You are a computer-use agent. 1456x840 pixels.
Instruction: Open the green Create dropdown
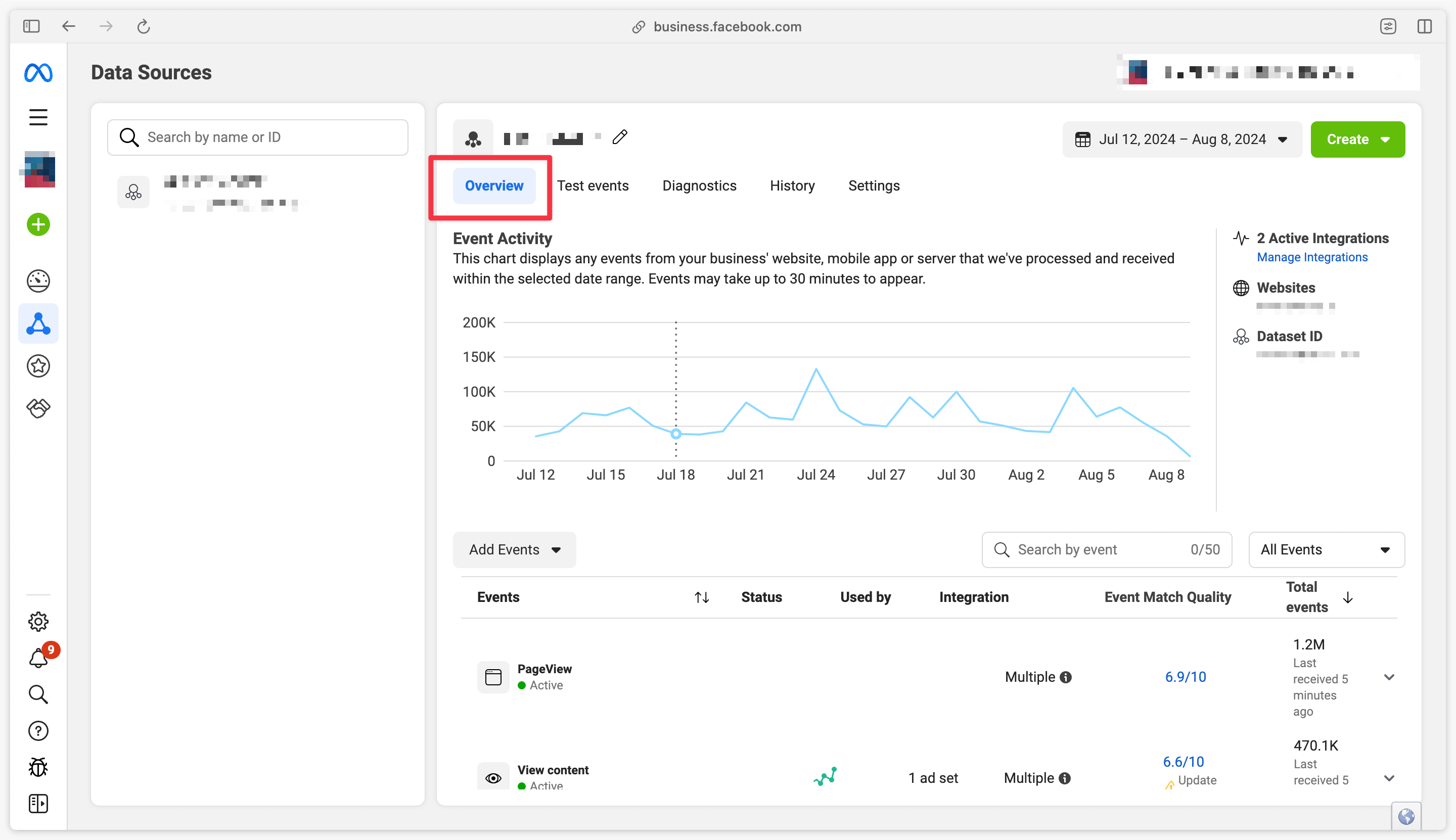pos(1357,139)
